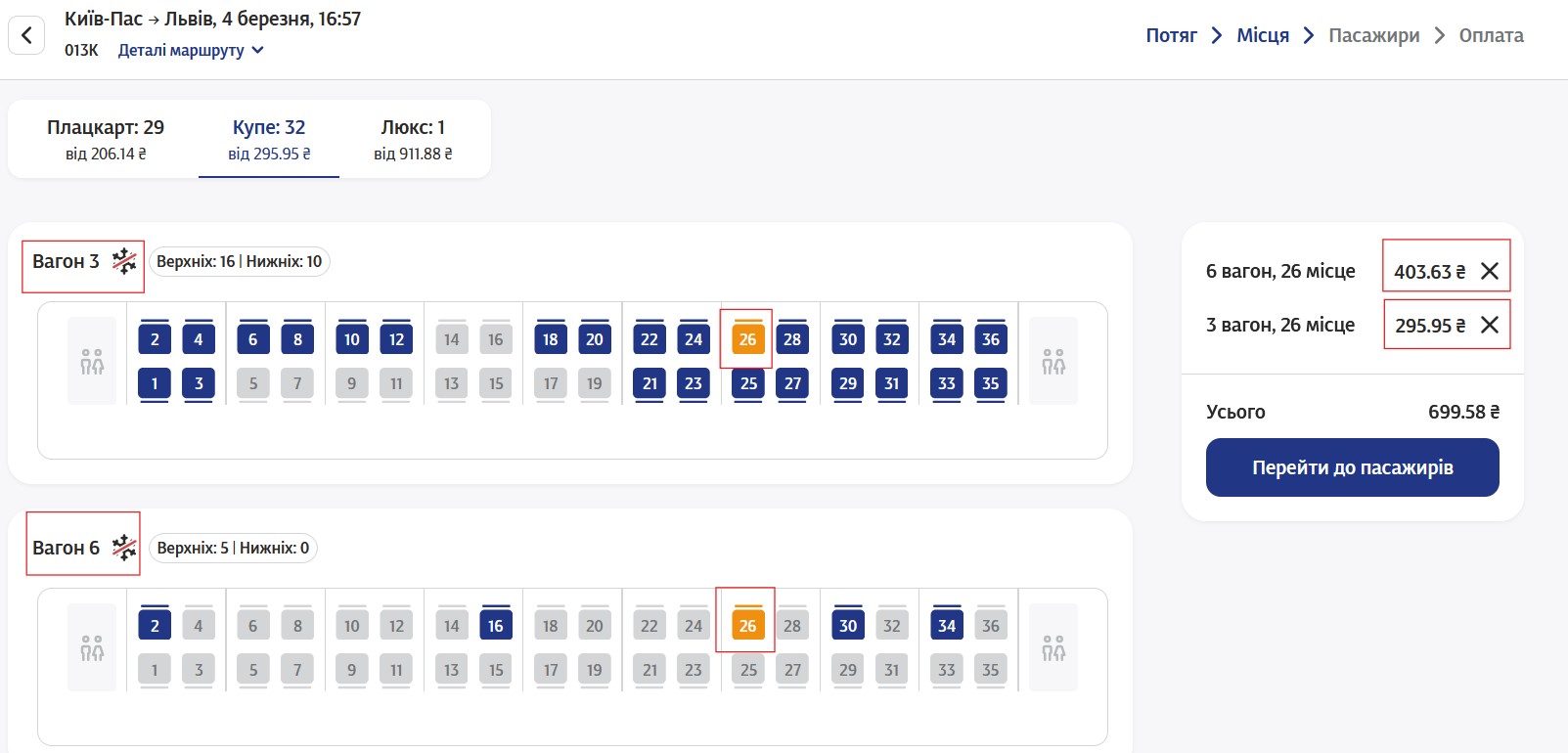1568x753 pixels.
Task: Click the no air conditioning icon for Вагон 6
Action: click(124, 547)
